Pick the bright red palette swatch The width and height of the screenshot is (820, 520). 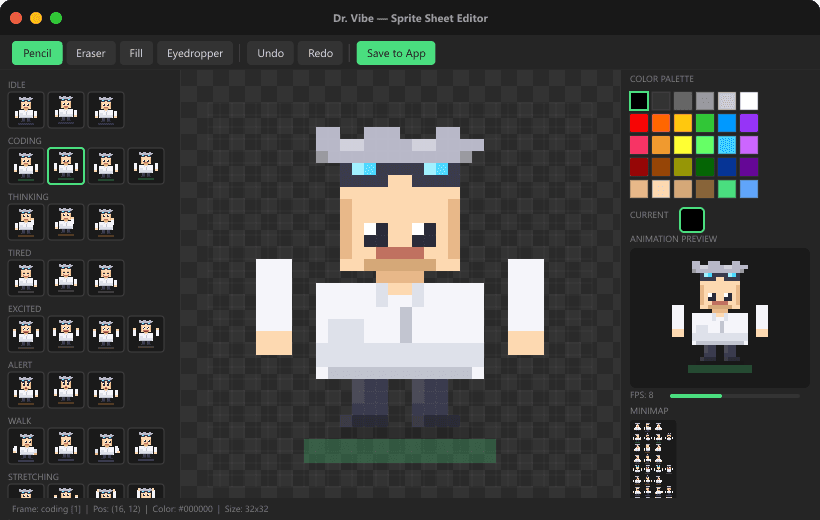click(639, 123)
